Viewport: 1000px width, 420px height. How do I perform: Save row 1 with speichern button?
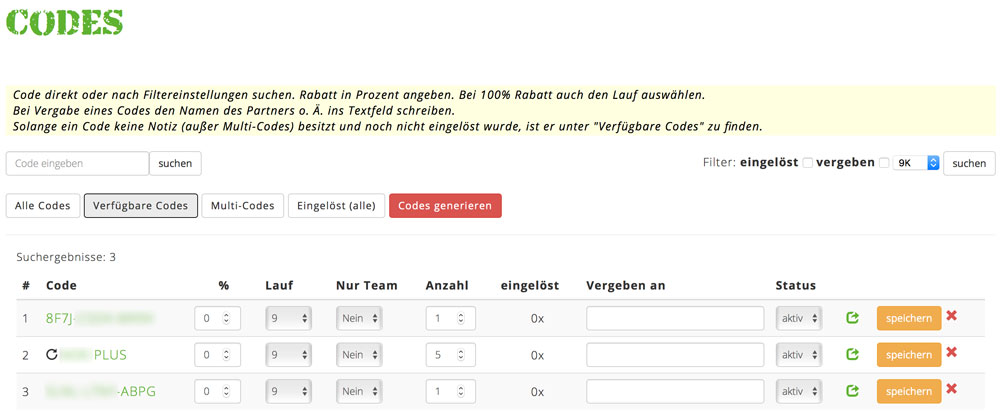(x=908, y=319)
